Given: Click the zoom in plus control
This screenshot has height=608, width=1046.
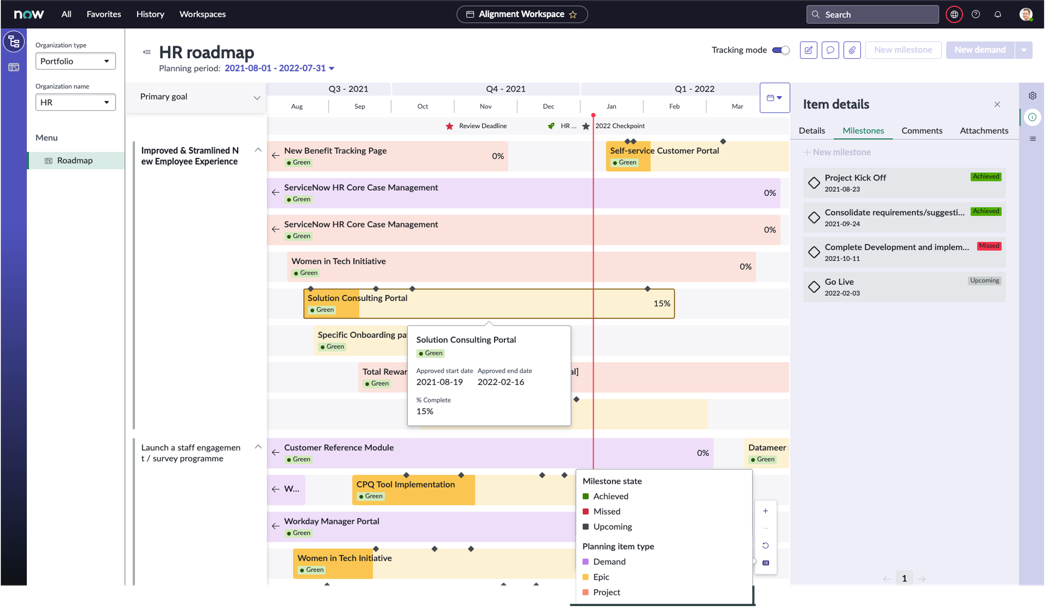Looking at the screenshot, I should pos(765,511).
